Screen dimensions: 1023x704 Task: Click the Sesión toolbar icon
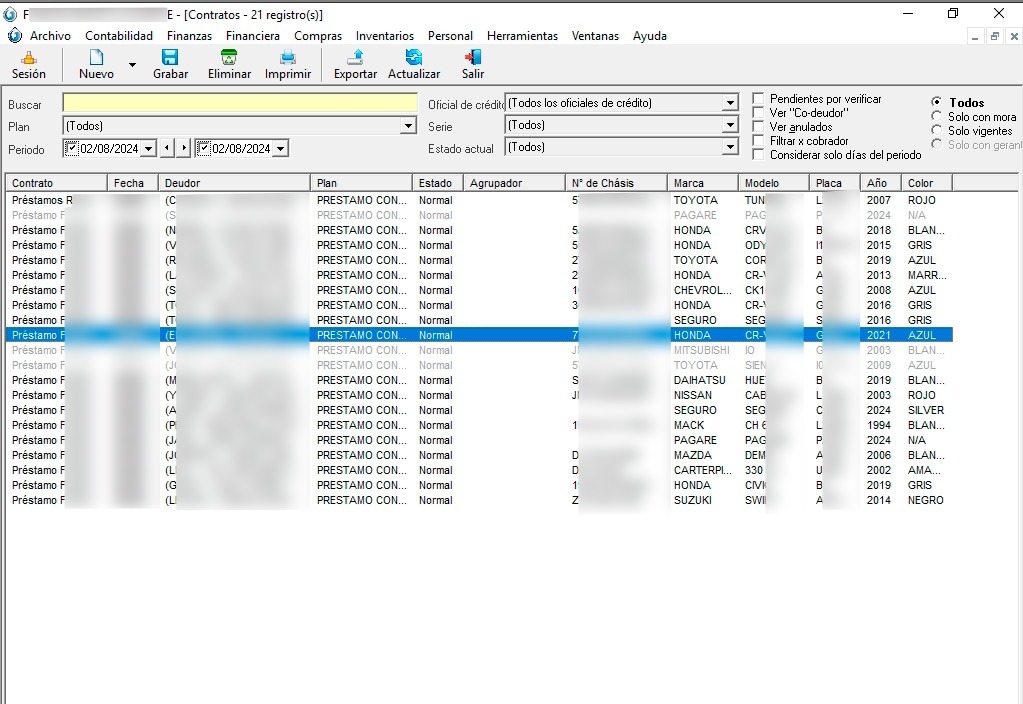pos(28,58)
